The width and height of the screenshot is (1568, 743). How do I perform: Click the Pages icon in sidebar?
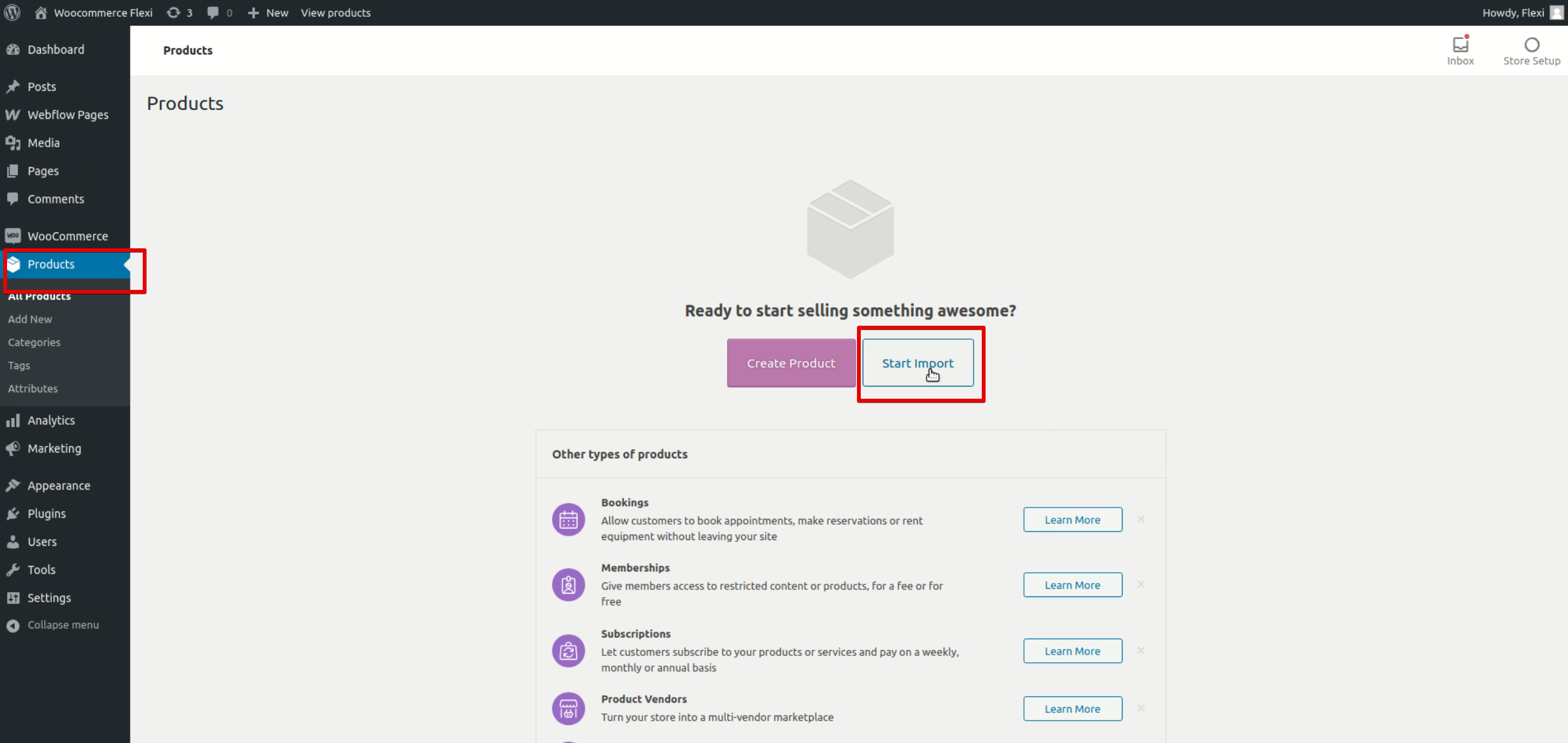coord(13,171)
